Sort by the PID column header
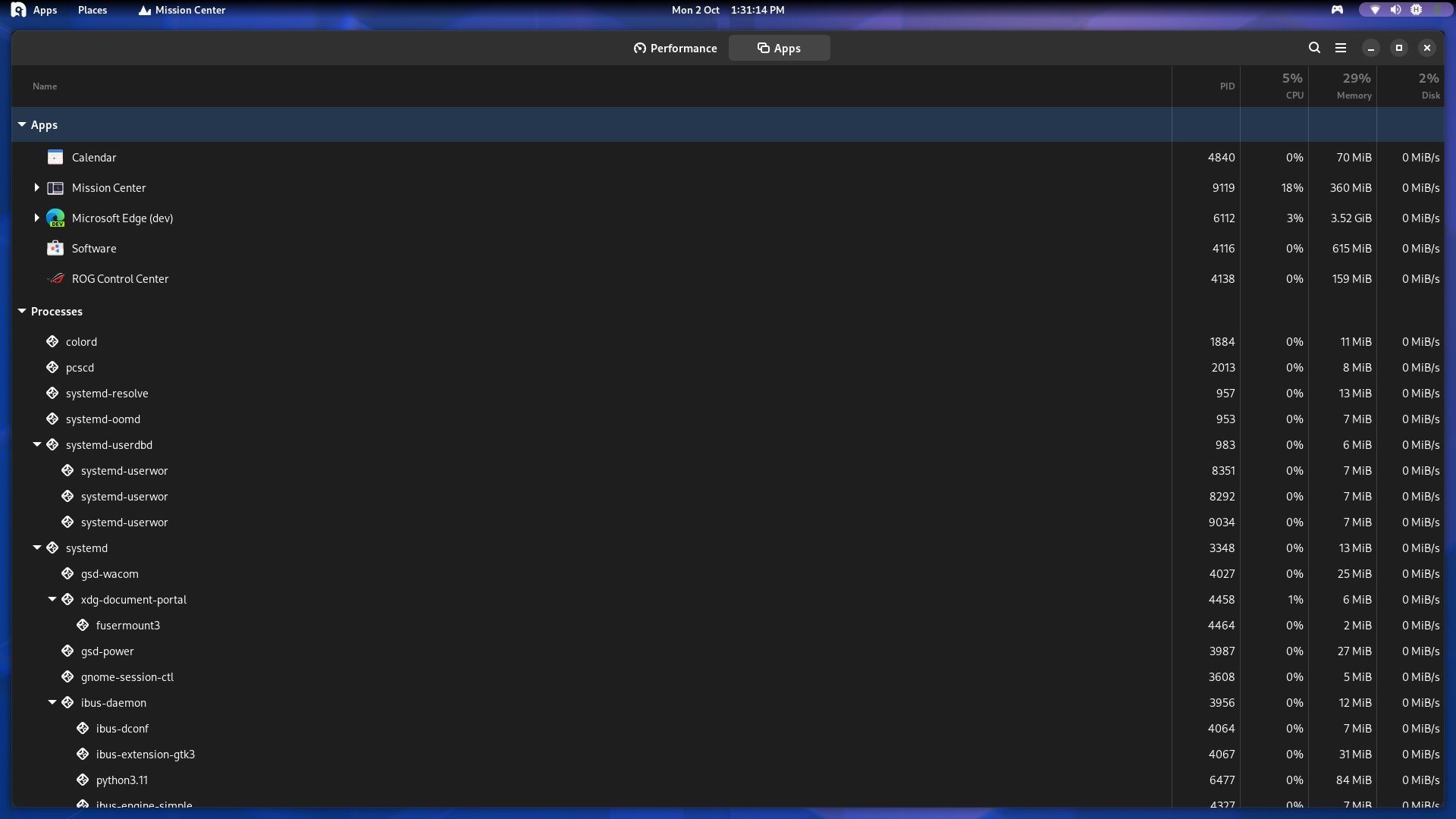The width and height of the screenshot is (1456, 819). [x=1227, y=86]
